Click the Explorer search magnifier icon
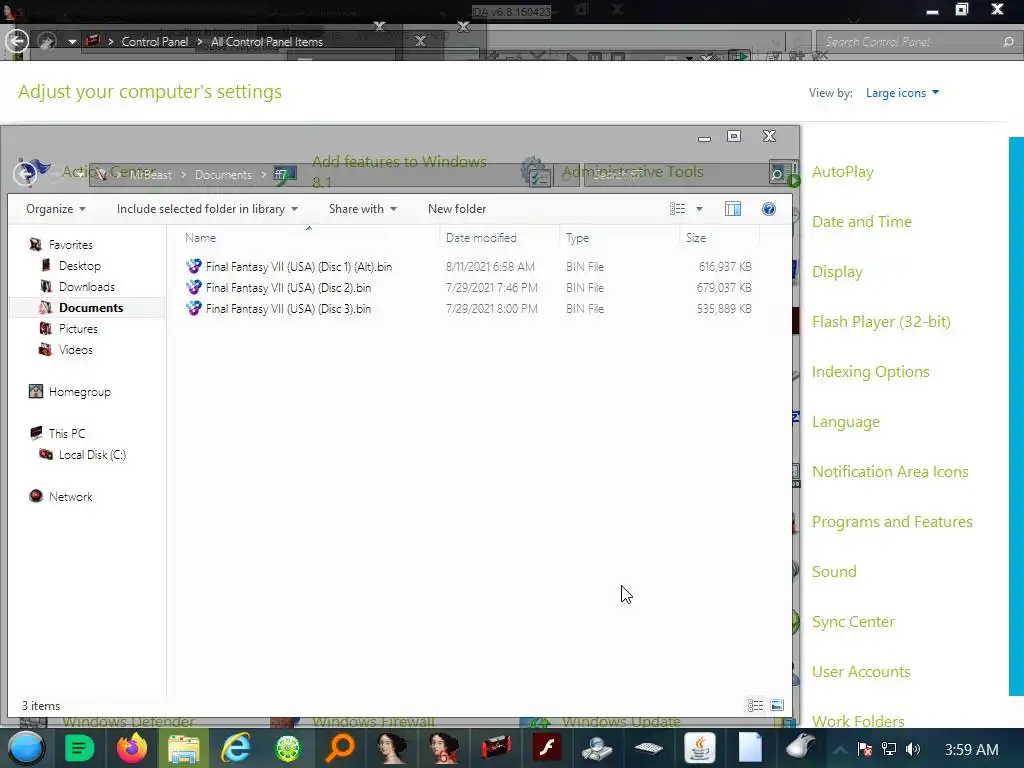This screenshot has height=768, width=1024. pyautogui.click(x=777, y=174)
